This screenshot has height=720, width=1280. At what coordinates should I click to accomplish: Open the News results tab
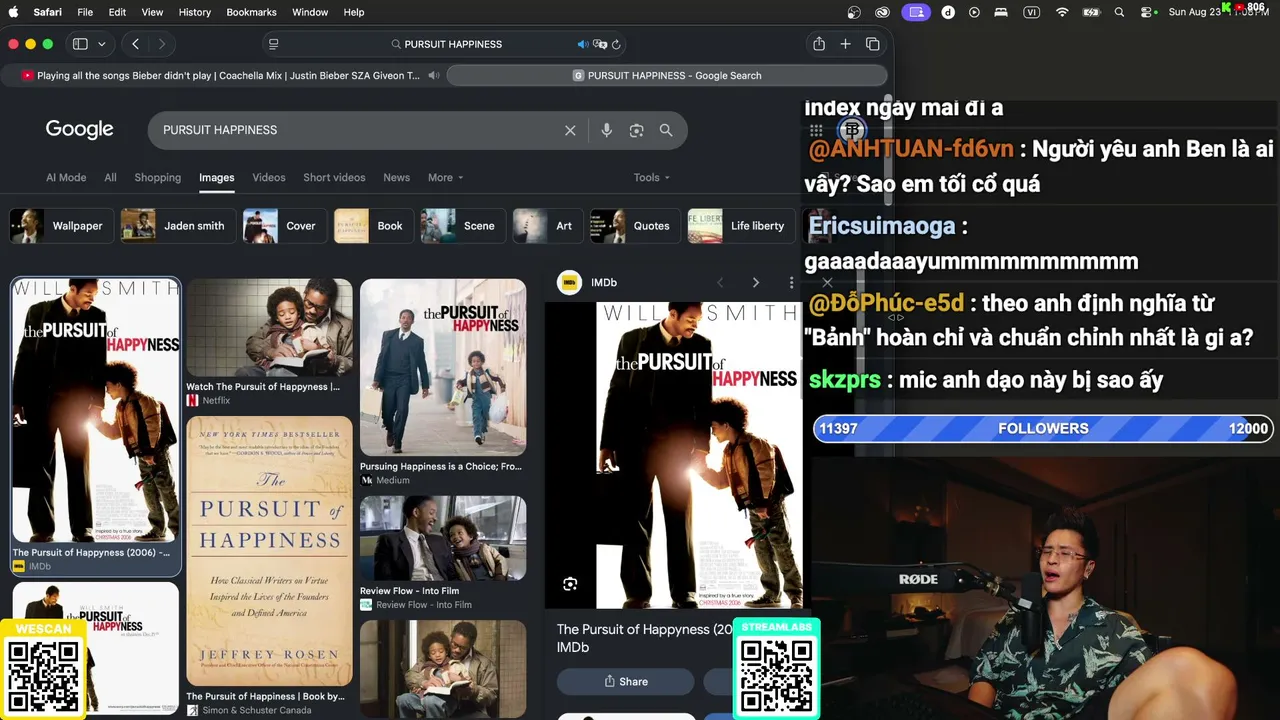coord(397,177)
